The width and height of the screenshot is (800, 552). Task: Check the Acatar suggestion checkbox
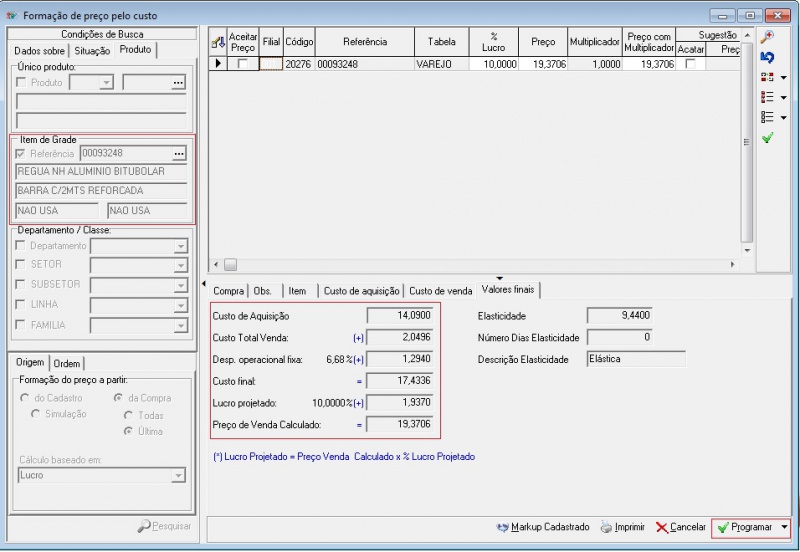[x=690, y=64]
